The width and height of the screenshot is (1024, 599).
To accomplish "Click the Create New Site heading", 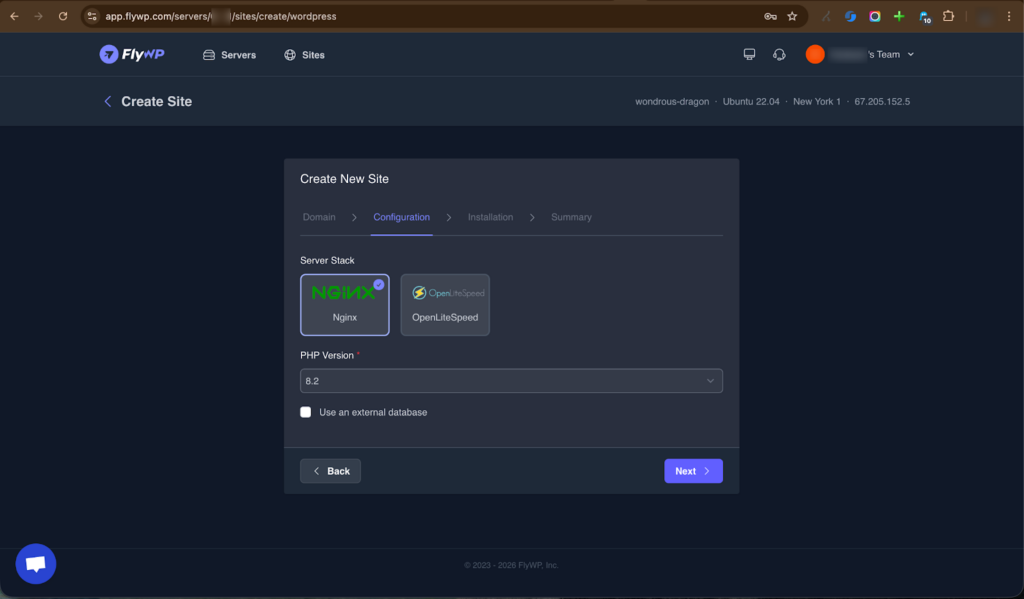I will [344, 179].
